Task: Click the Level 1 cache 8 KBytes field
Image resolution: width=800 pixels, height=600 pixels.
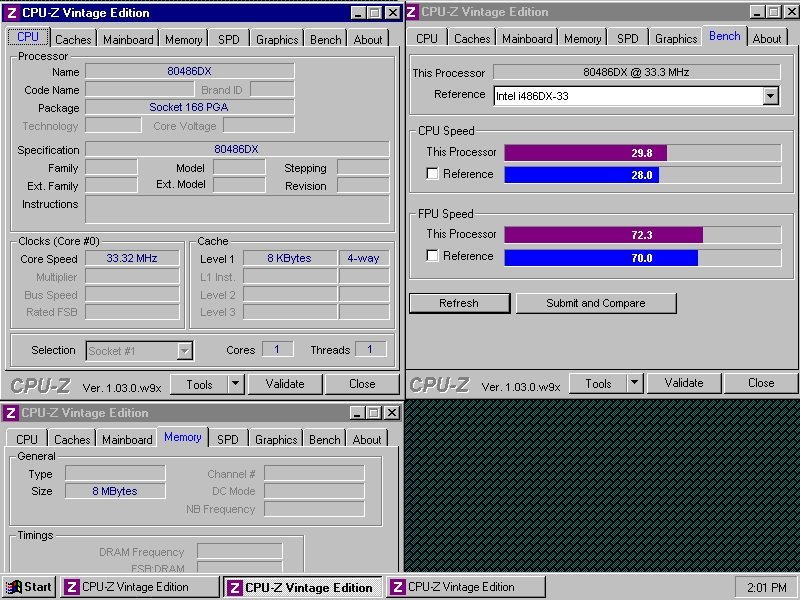Action: (290, 258)
